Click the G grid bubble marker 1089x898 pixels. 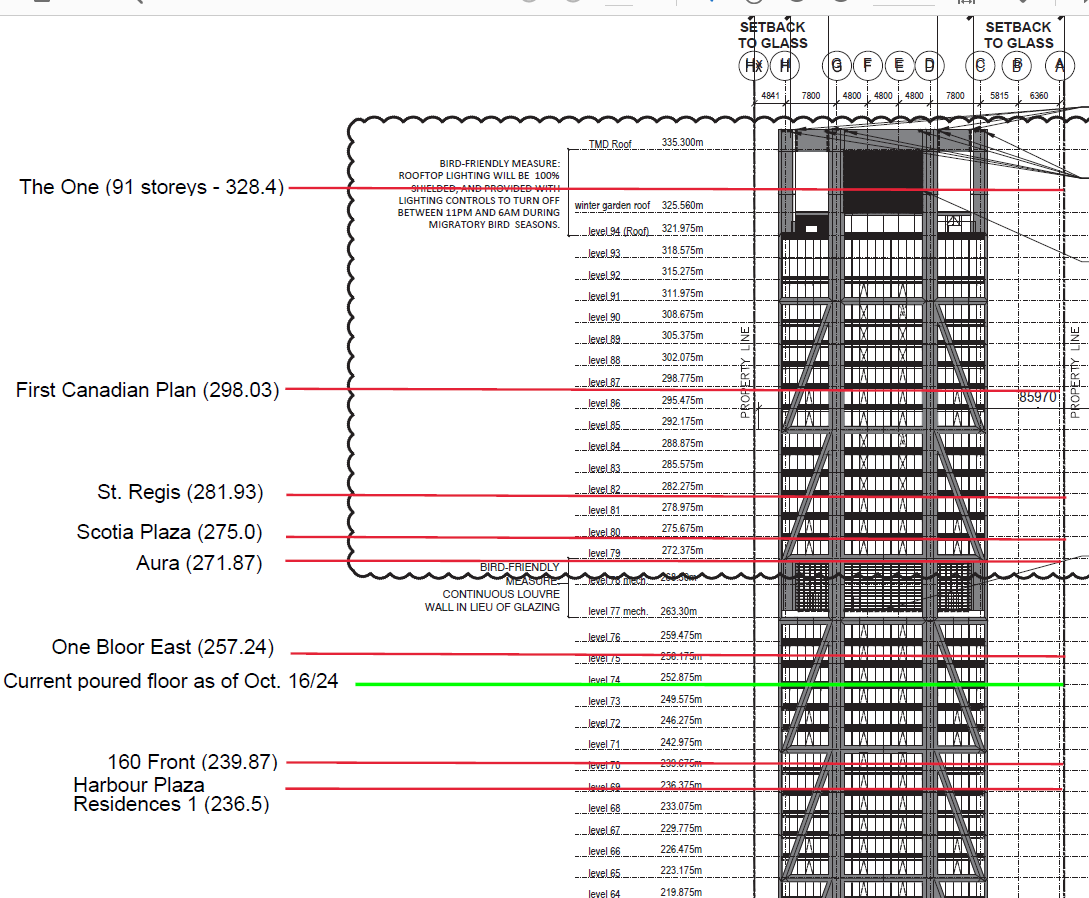[x=837, y=66]
